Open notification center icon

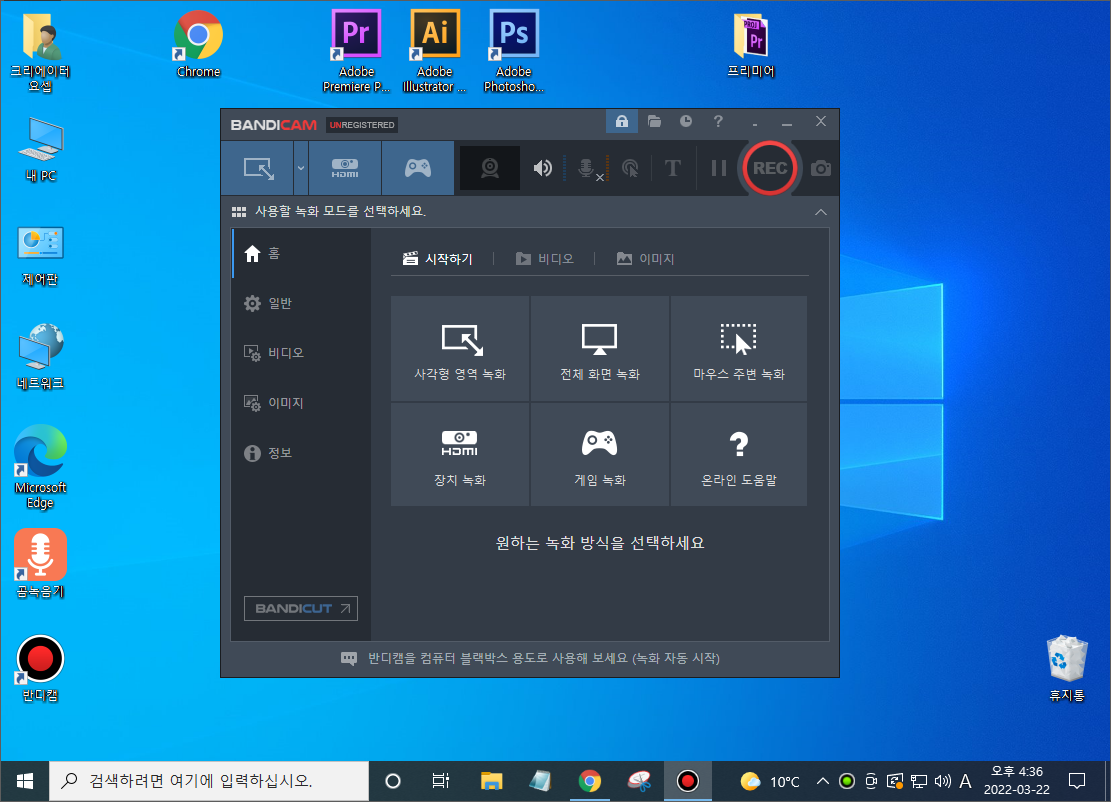(1077, 781)
